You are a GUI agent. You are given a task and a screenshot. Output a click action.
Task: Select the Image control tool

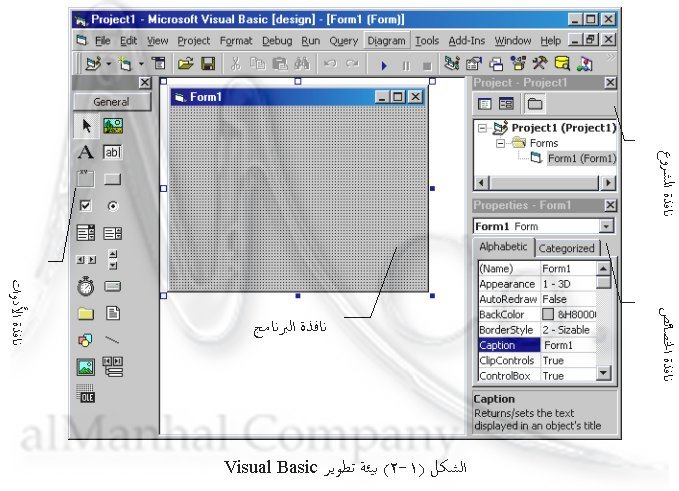pos(86,367)
